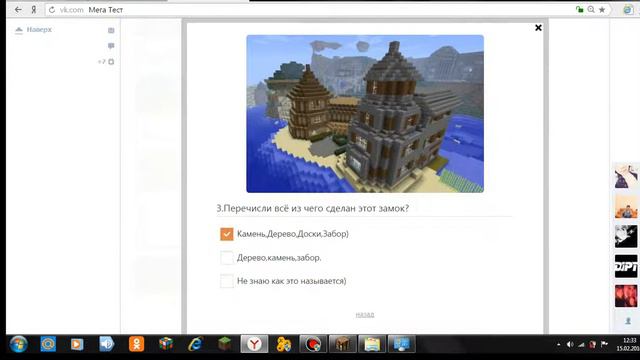Check the Дерево,камень,забор. checkbox
Image resolution: width=640 pixels, height=360 pixels.
(x=227, y=258)
